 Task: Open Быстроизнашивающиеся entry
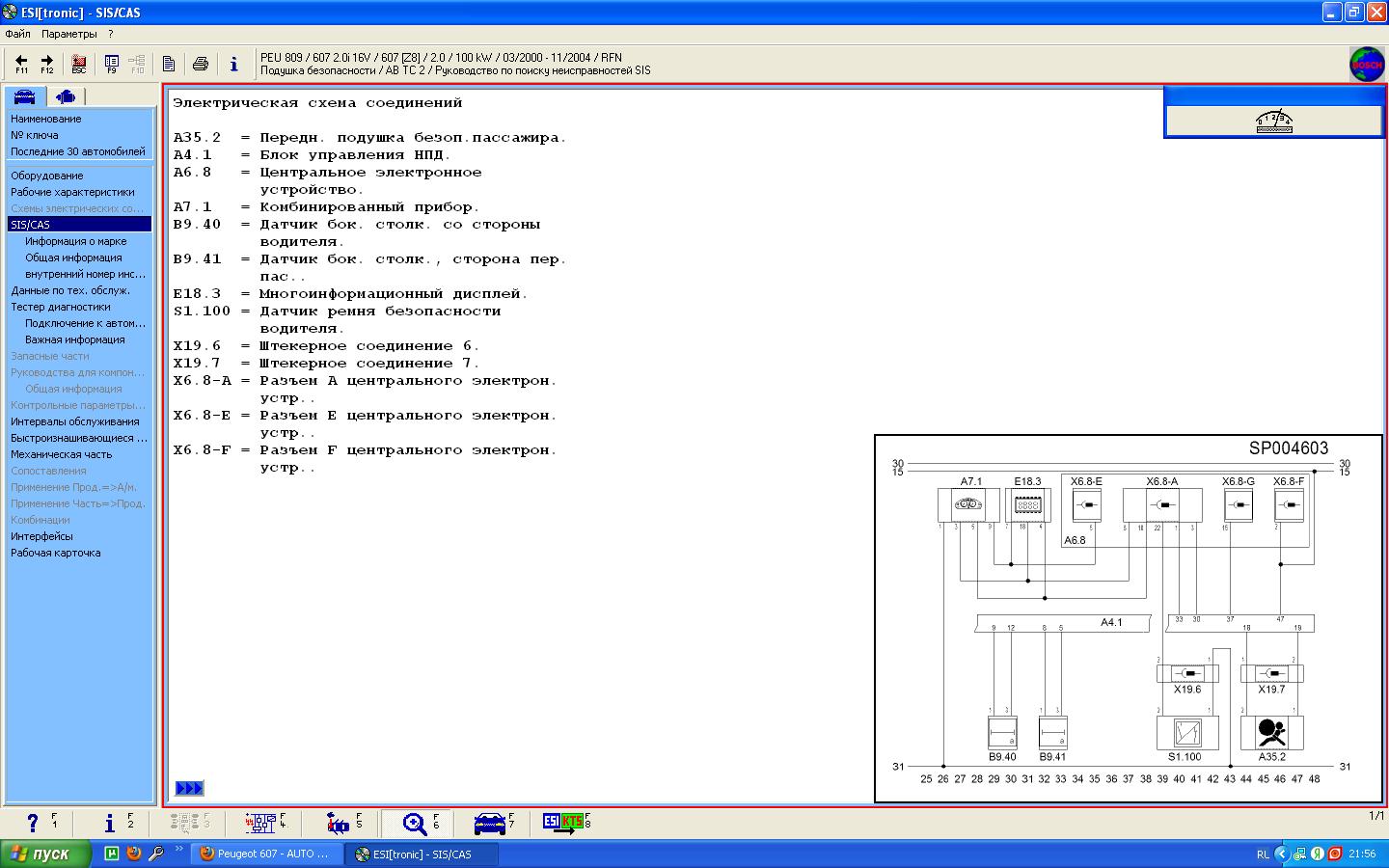79,438
